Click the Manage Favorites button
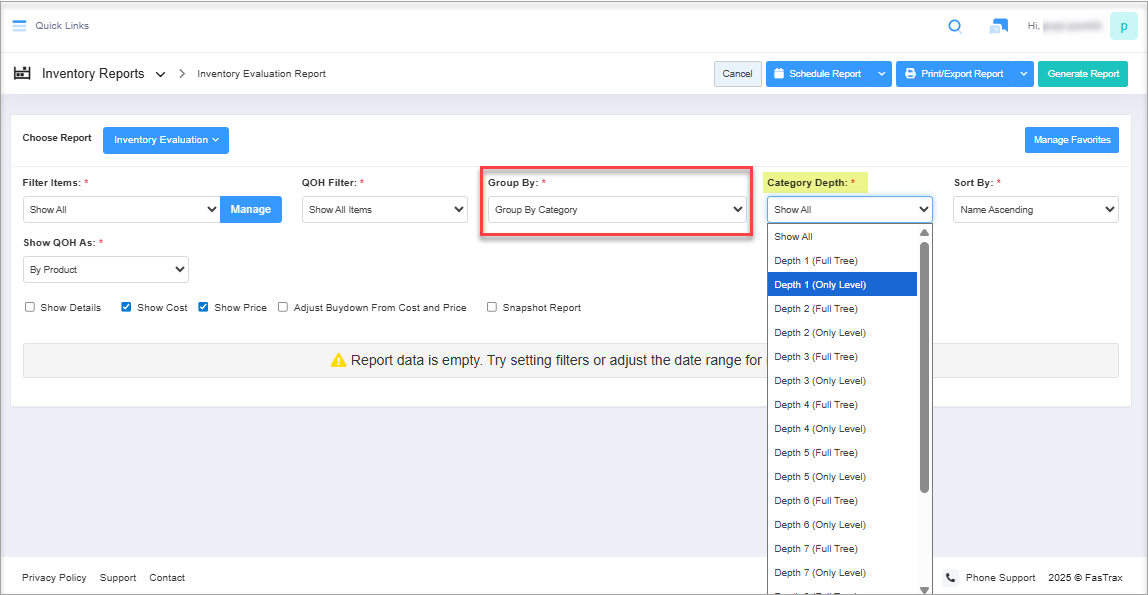Image resolution: width=1148 pixels, height=595 pixels. [1071, 140]
